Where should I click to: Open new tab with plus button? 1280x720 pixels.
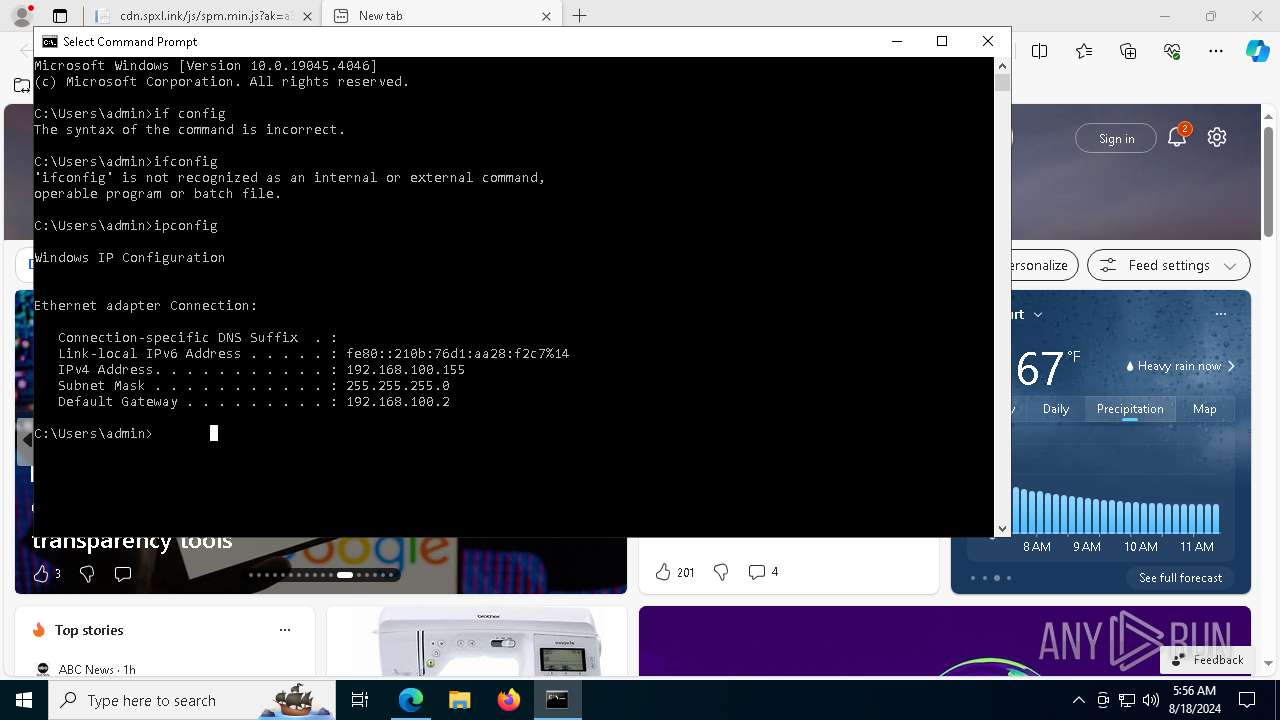[x=579, y=16]
